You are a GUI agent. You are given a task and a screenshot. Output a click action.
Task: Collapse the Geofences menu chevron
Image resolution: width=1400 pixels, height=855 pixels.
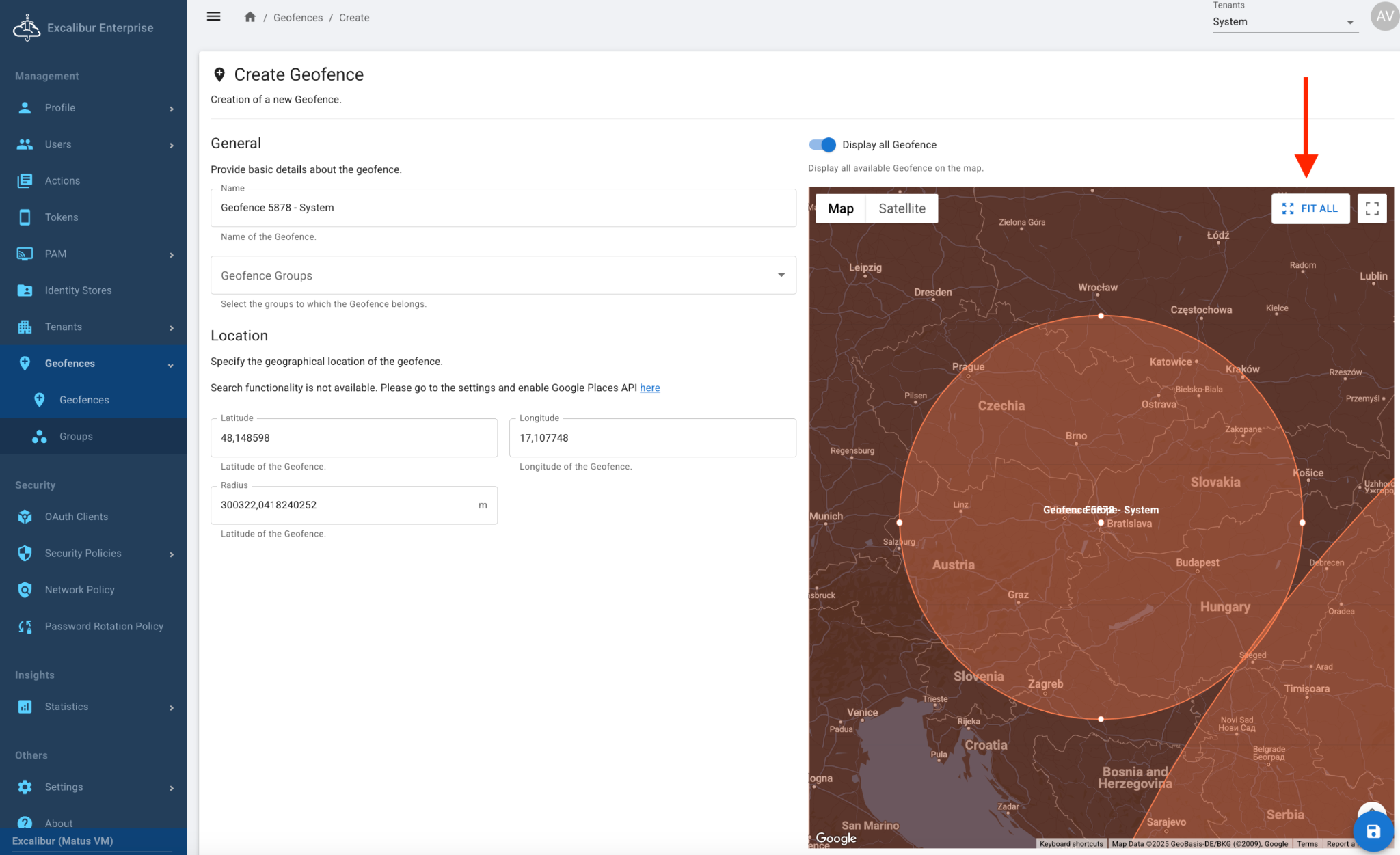pyautogui.click(x=171, y=365)
